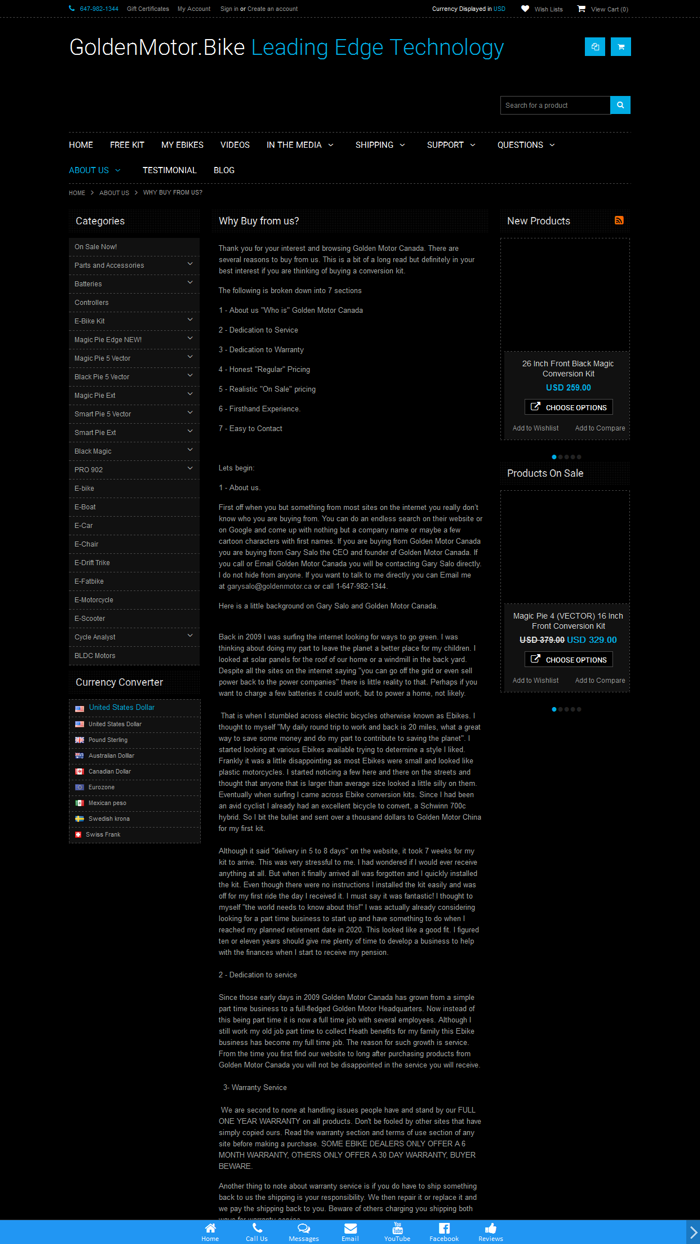Viewport: 700px width, 1244px height.
Task: Click the heart icon for Wish Lists
Action: click(525, 9)
